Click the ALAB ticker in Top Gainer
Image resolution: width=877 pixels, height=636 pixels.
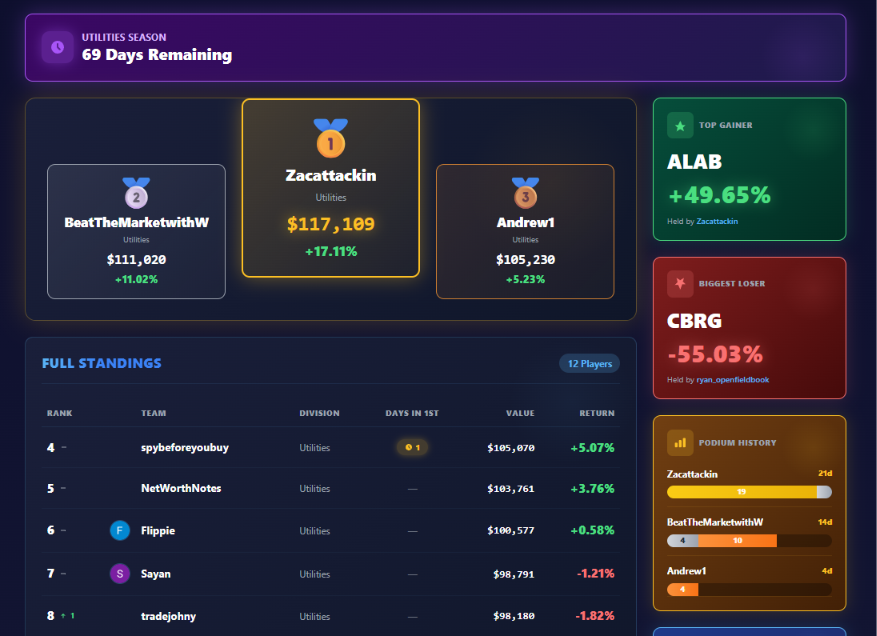[x=694, y=162]
